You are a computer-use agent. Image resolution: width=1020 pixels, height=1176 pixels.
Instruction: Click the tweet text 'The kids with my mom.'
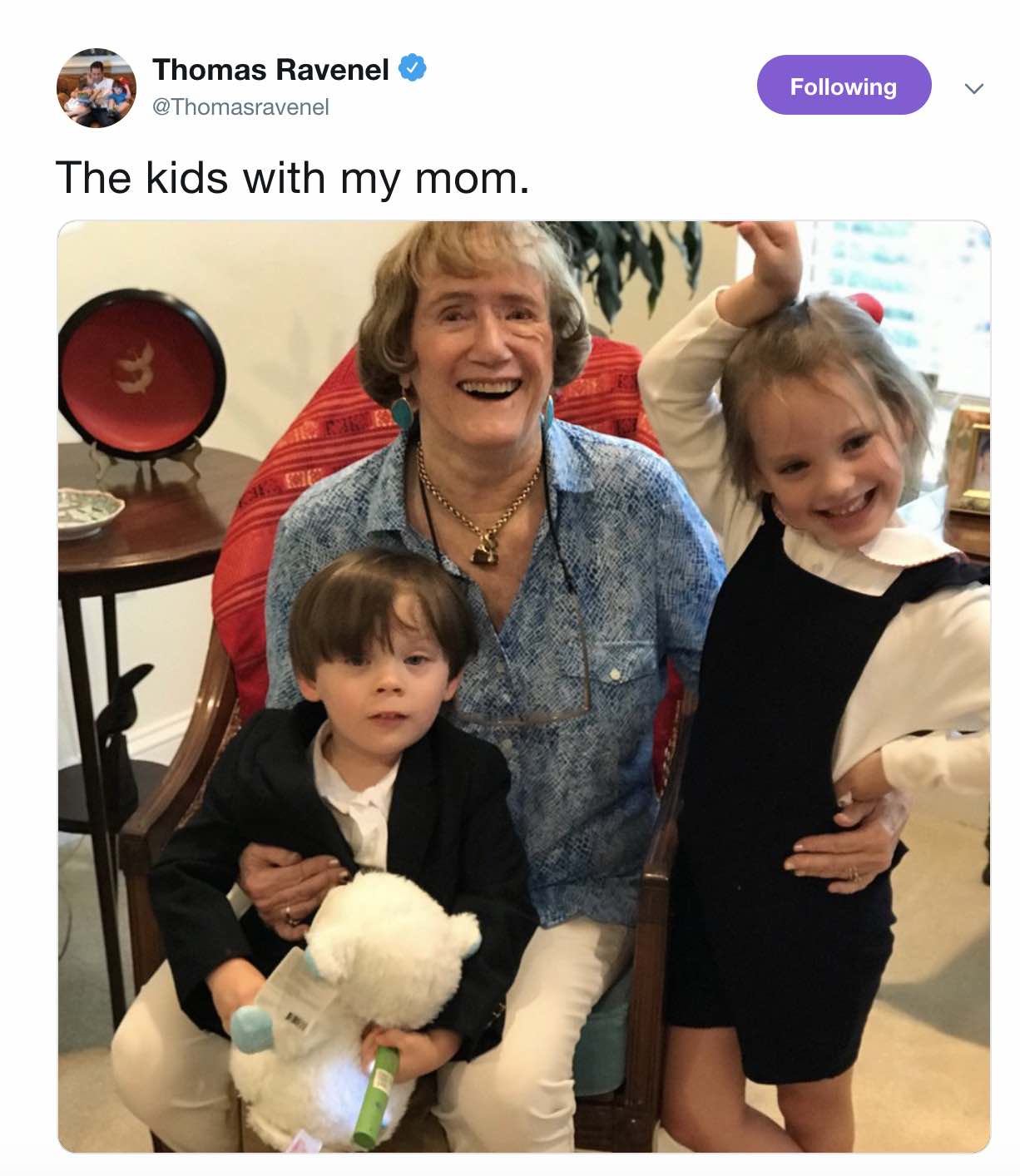(x=292, y=178)
